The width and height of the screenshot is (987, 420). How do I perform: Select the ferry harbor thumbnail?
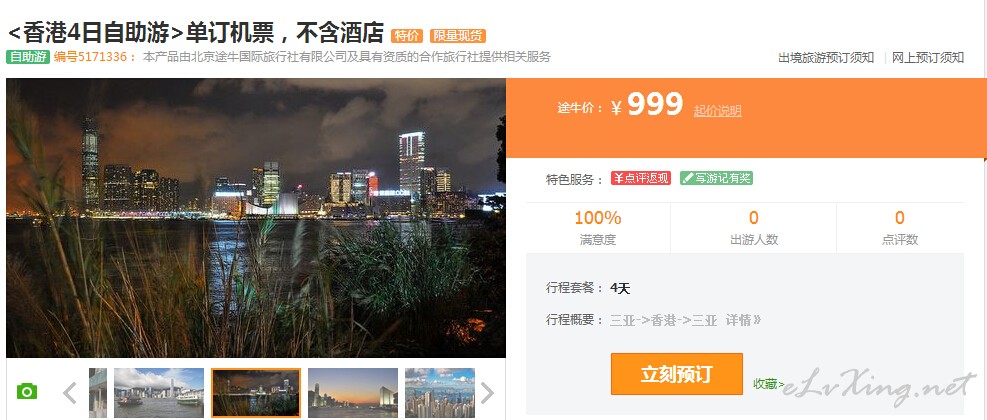click(x=159, y=393)
